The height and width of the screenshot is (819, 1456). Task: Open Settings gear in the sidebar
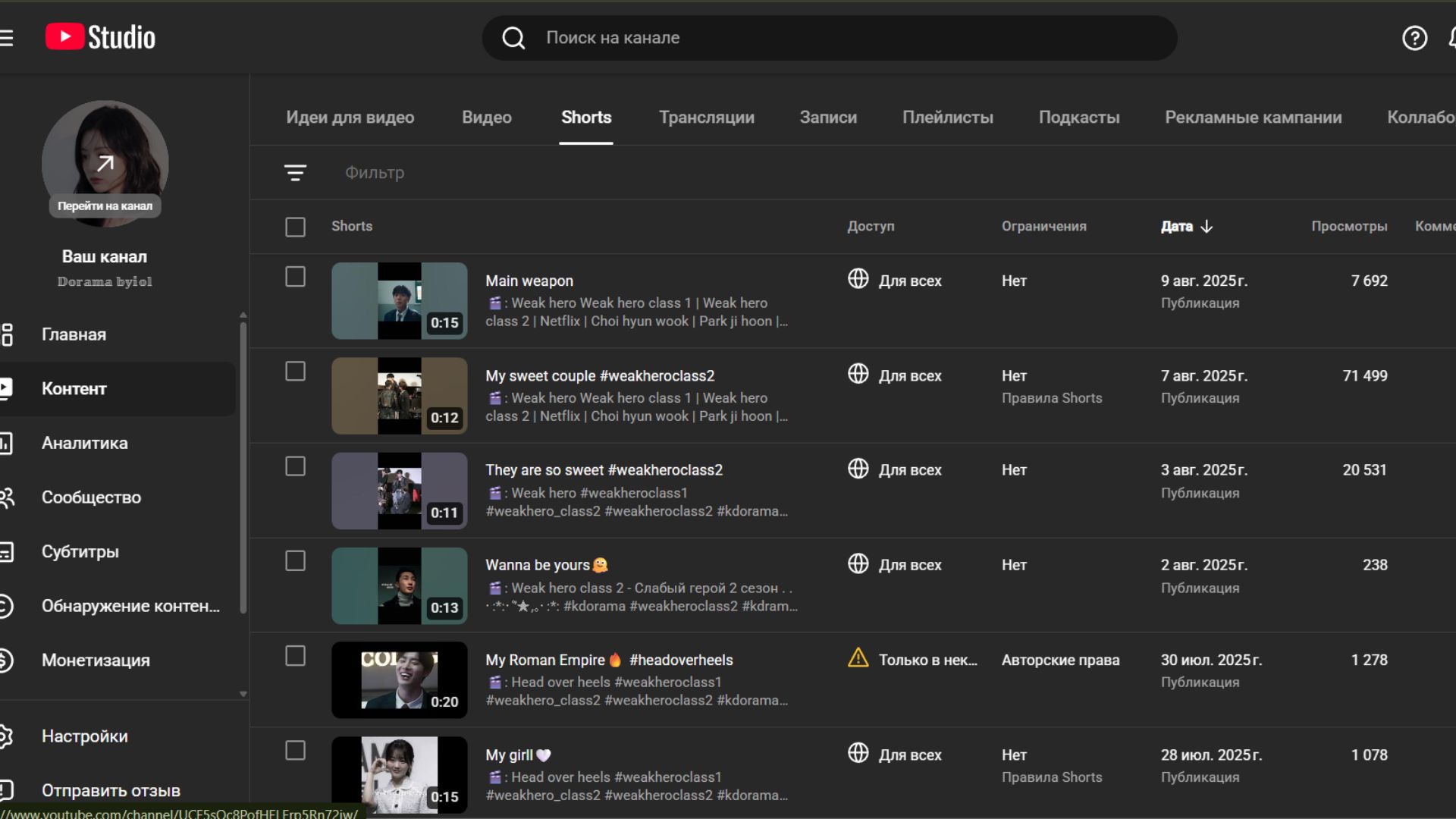(x=84, y=736)
